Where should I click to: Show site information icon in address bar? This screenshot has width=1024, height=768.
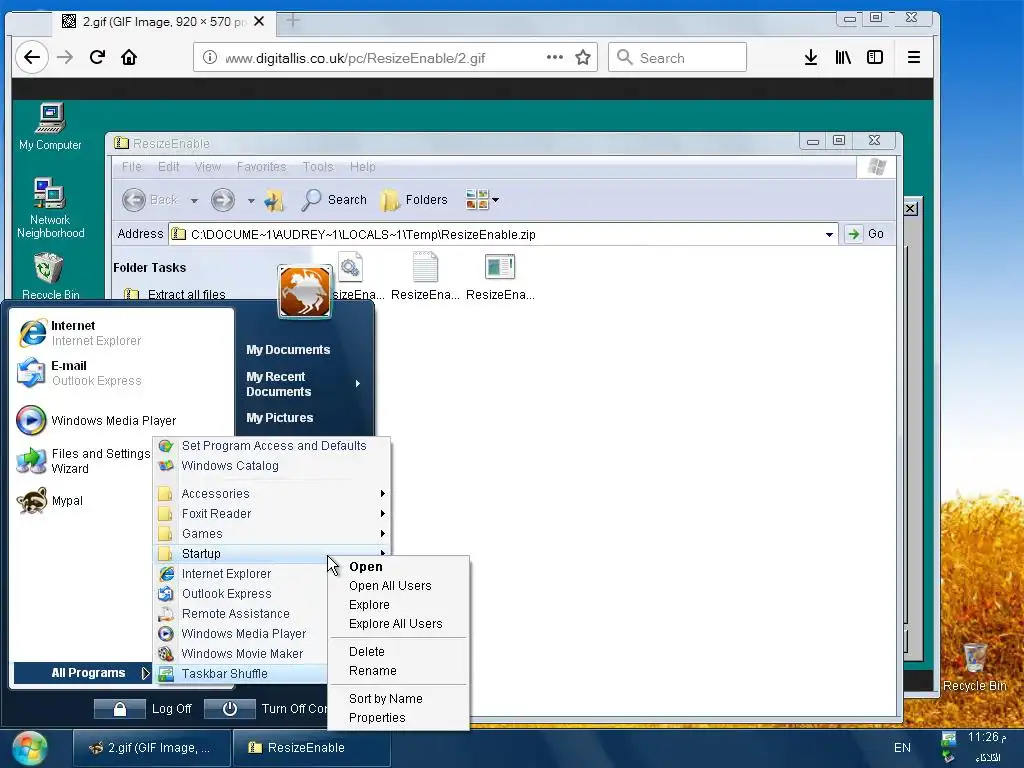coord(210,57)
